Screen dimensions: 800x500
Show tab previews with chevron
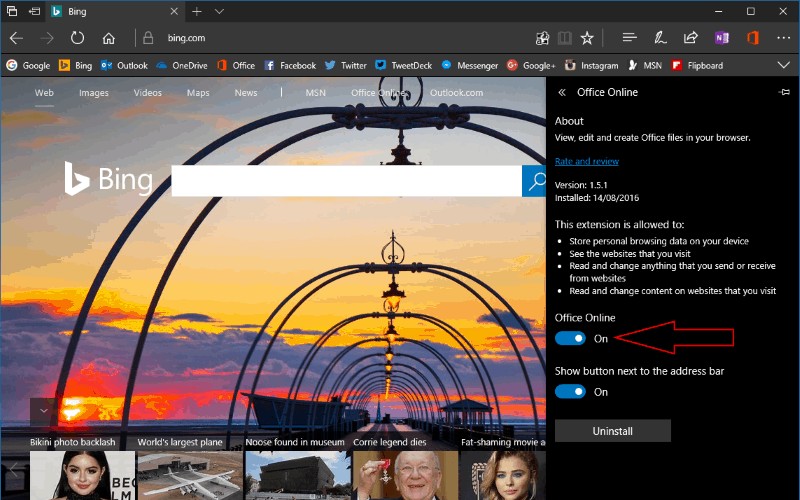point(219,11)
